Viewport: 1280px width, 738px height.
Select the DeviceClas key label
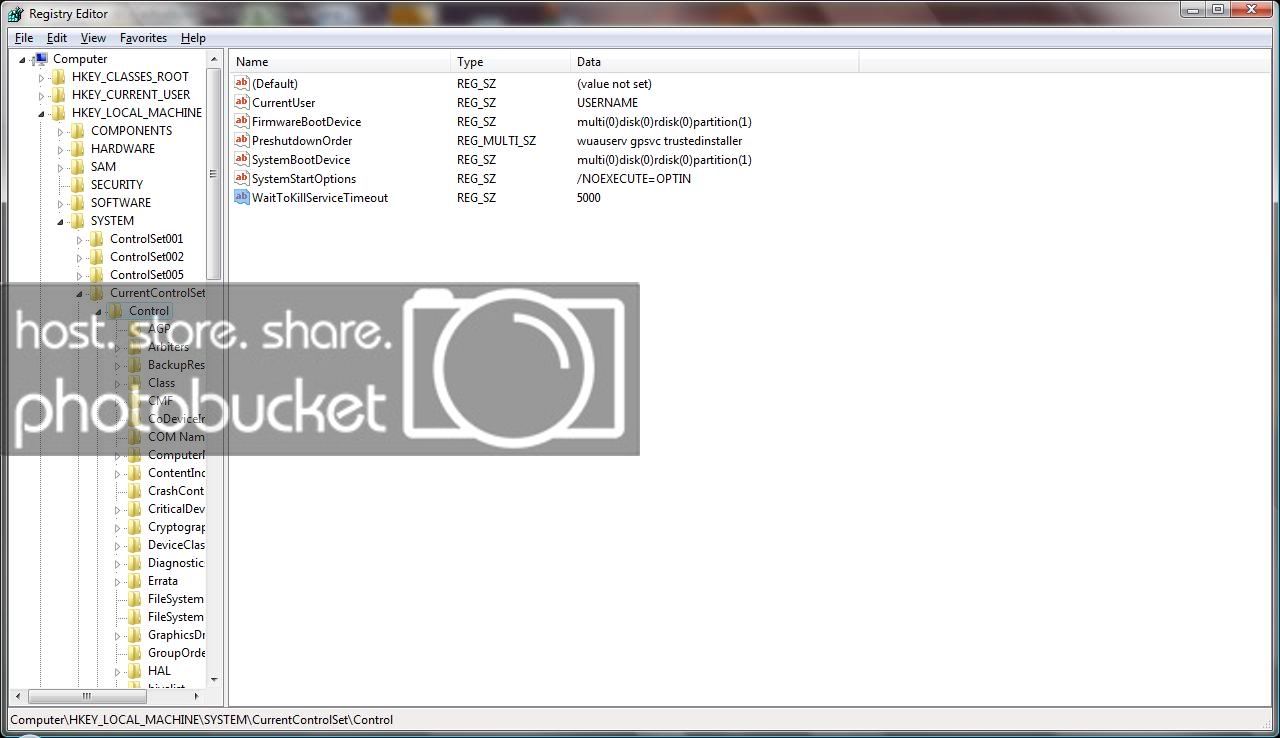click(176, 545)
